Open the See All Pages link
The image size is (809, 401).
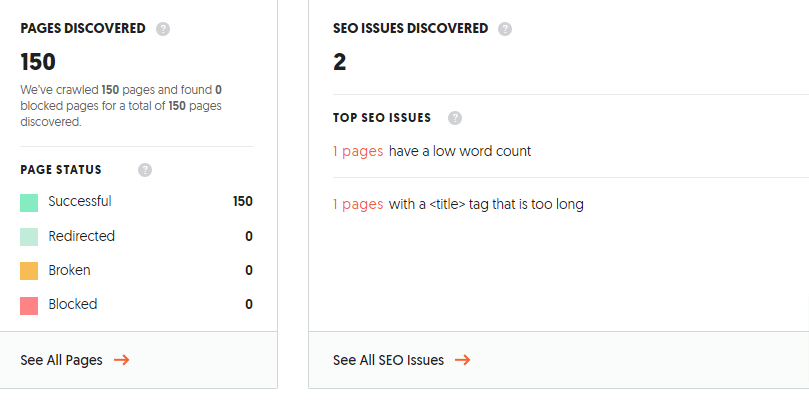[x=62, y=360]
